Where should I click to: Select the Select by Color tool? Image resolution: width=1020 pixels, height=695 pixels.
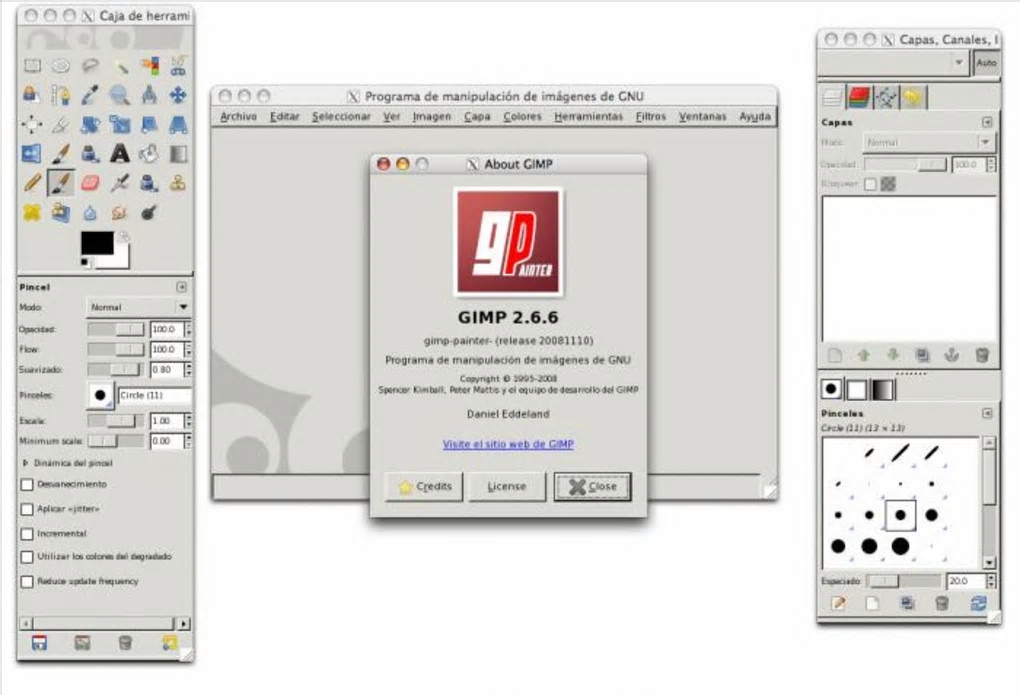coord(149,66)
